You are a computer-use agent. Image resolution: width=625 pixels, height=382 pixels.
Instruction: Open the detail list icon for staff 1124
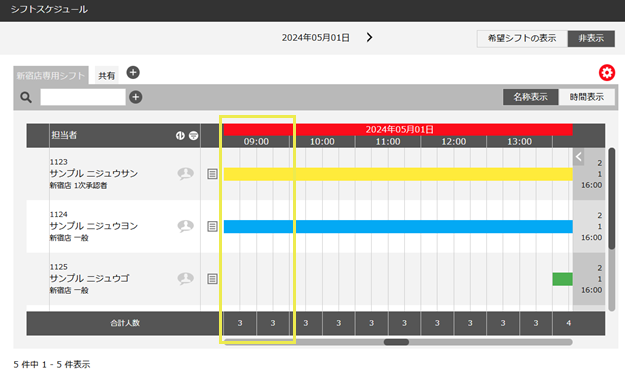pos(212,226)
